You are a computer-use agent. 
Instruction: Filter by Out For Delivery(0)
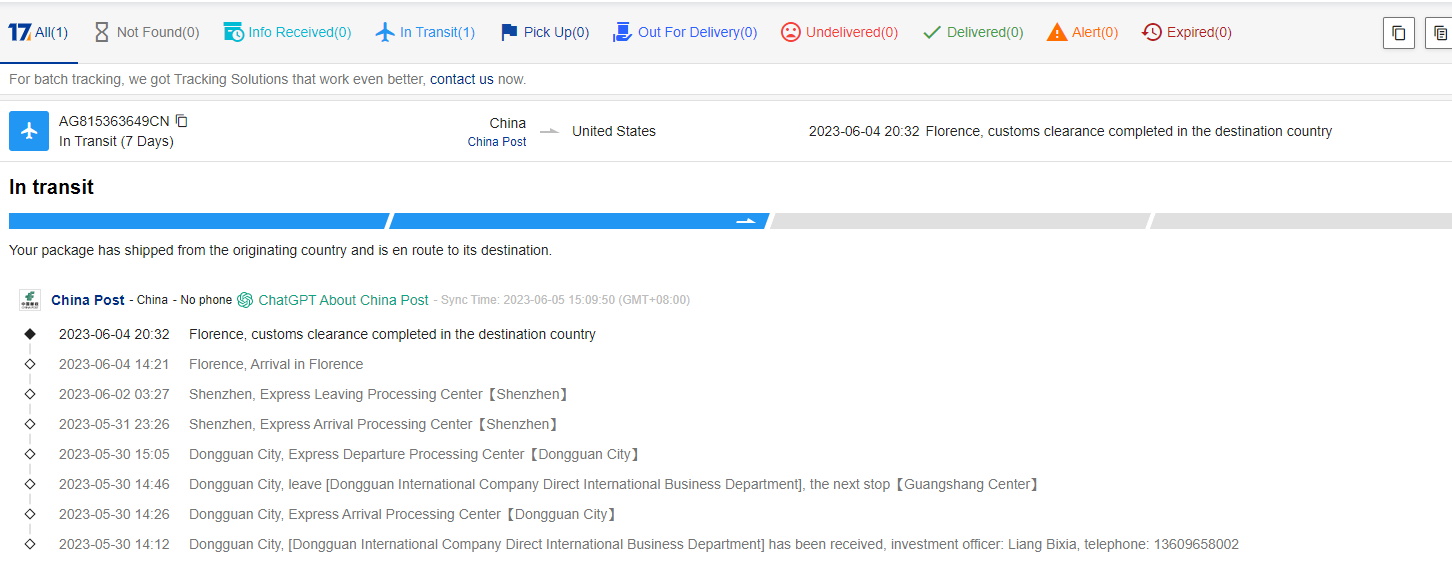685,32
